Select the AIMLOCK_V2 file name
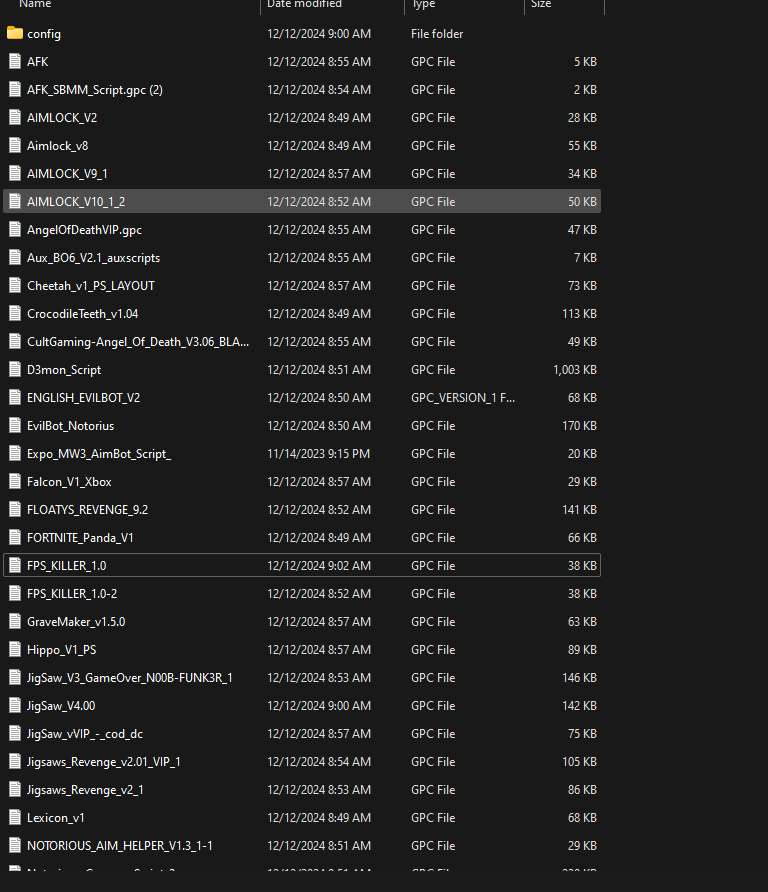Image resolution: width=768 pixels, height=892 pixels. tap(62, 118)
